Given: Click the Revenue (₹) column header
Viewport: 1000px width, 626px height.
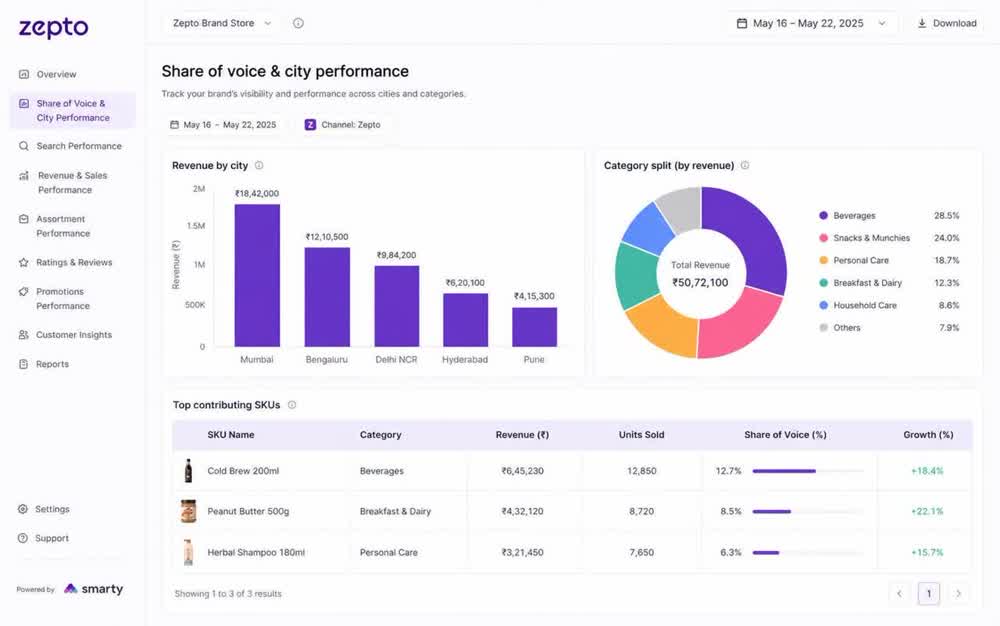Looking at the screenshot, I should tap(522, 435).
